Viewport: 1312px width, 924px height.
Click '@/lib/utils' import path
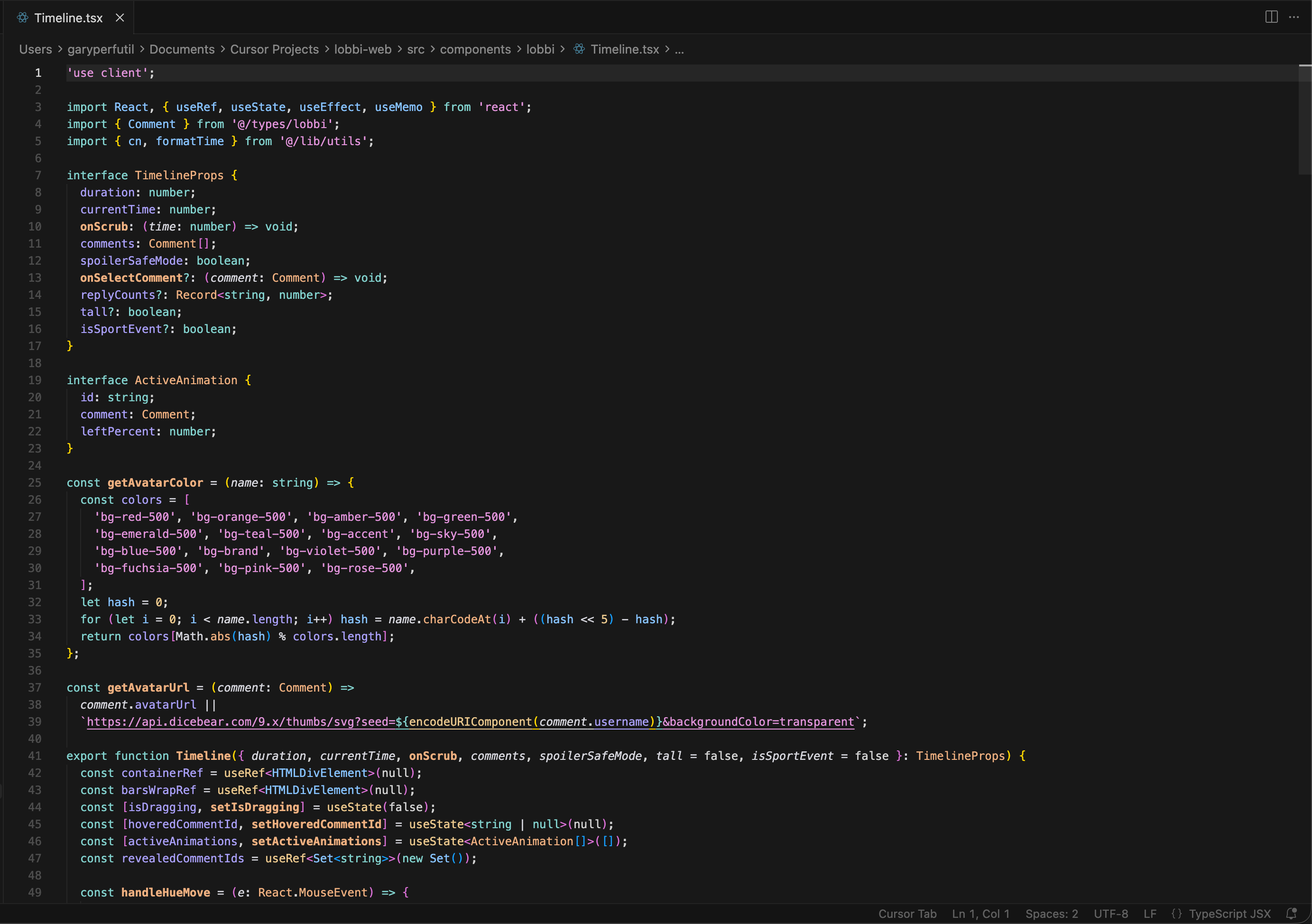tap(323, 141)
